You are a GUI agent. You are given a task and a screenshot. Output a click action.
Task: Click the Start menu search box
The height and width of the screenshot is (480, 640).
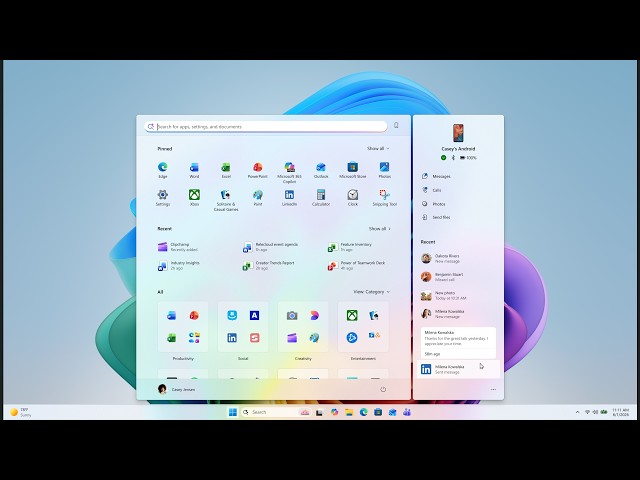[x=266, y=127]
